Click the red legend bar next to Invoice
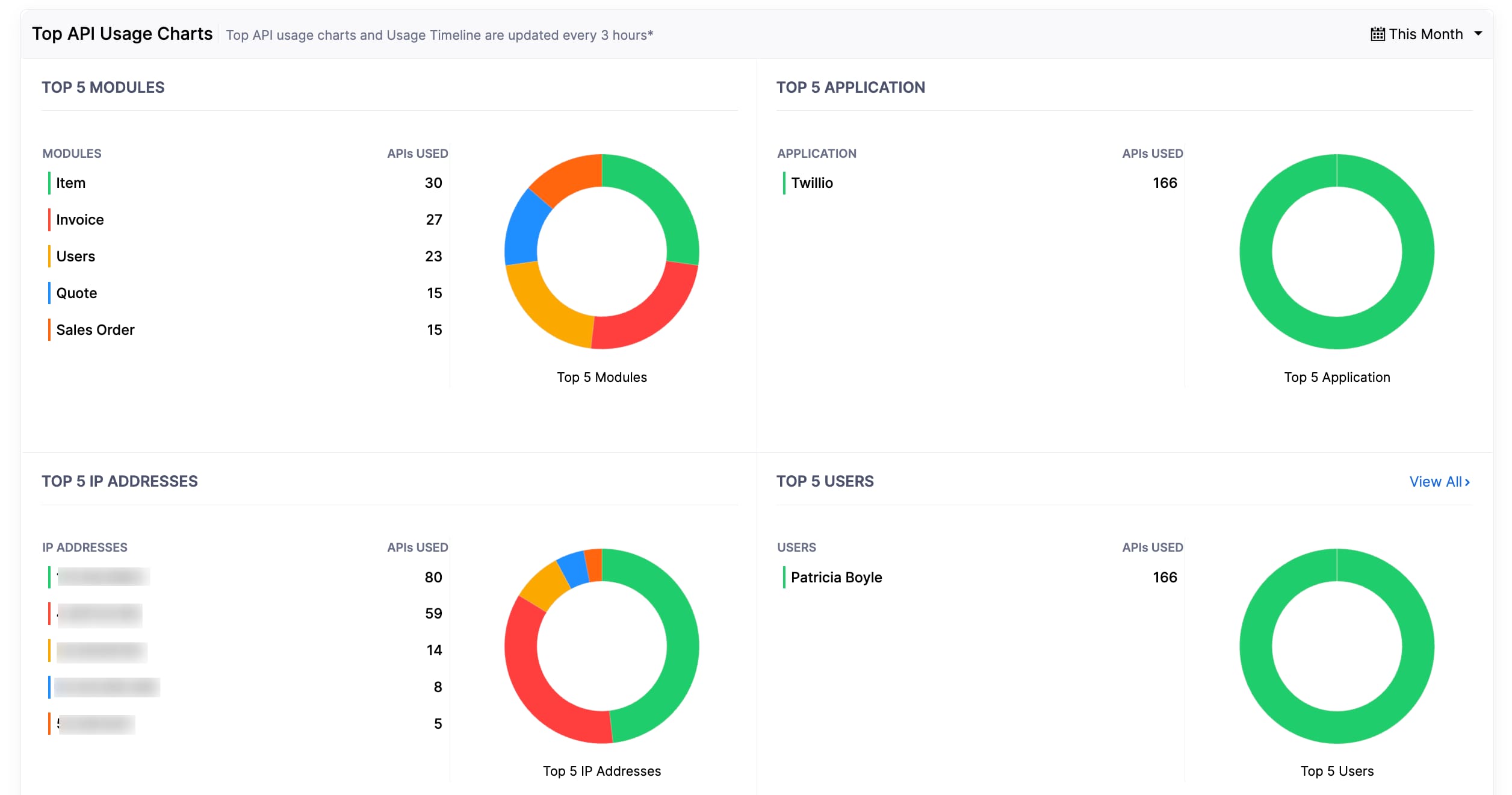Screen dimensions: 1512x795 point(49,219)
